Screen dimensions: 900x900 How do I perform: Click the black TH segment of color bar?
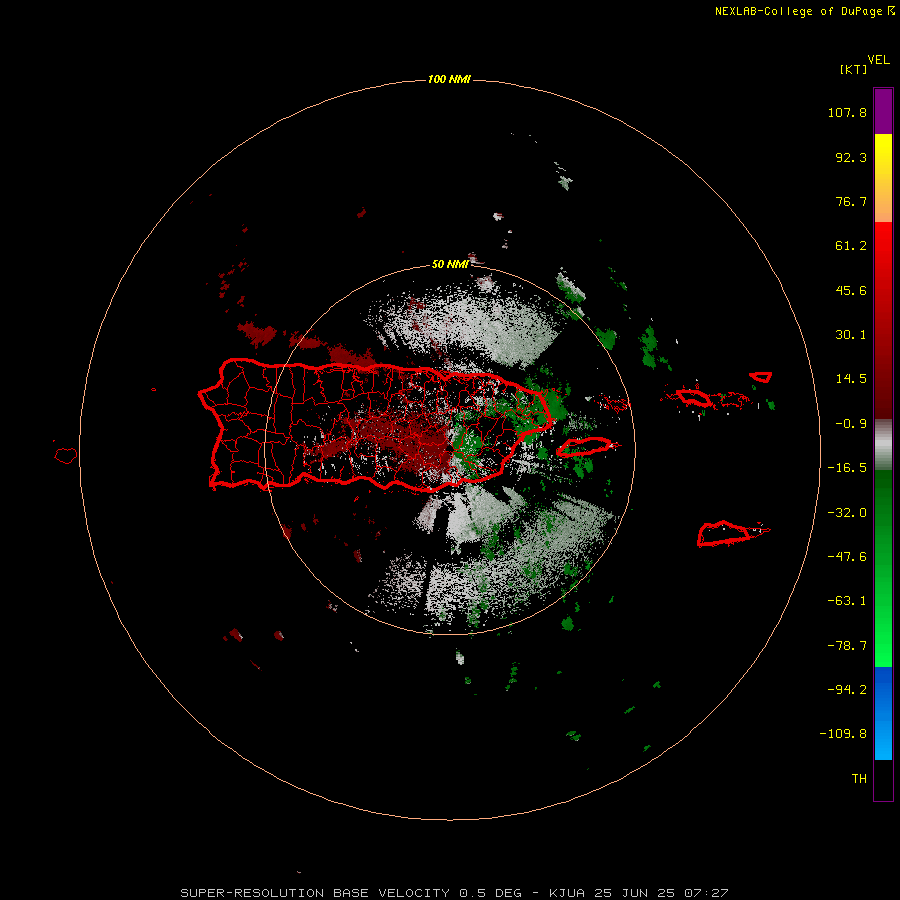point(883,779)
